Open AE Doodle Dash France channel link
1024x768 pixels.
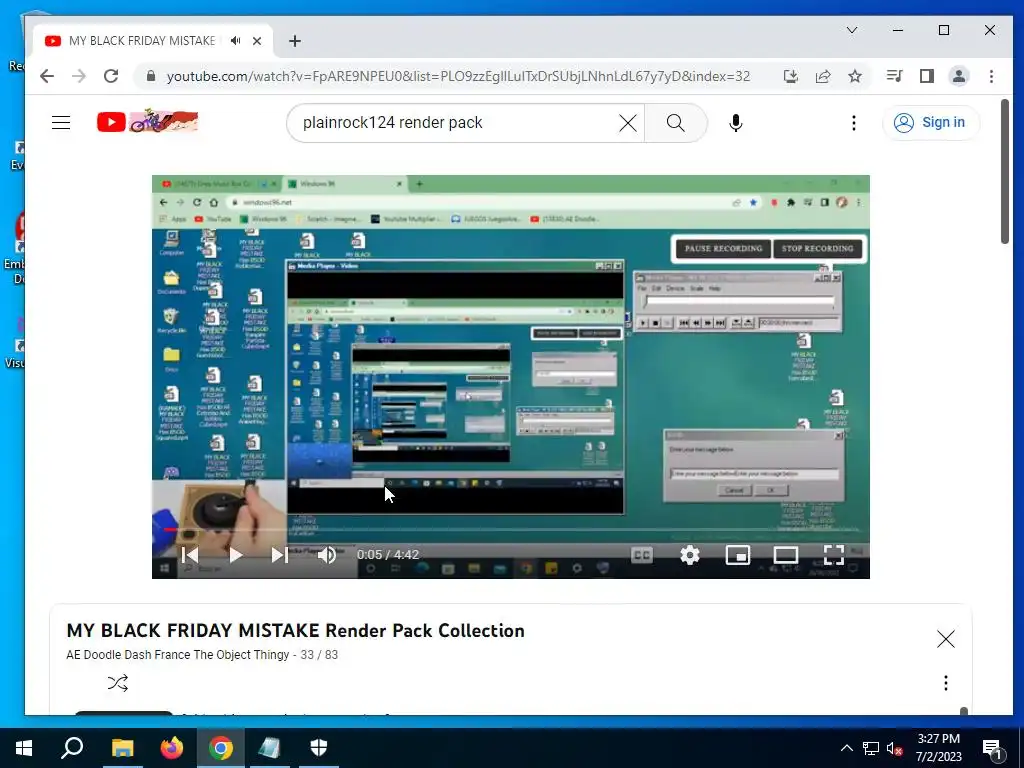pyautogui.click(x=178, y=655)
